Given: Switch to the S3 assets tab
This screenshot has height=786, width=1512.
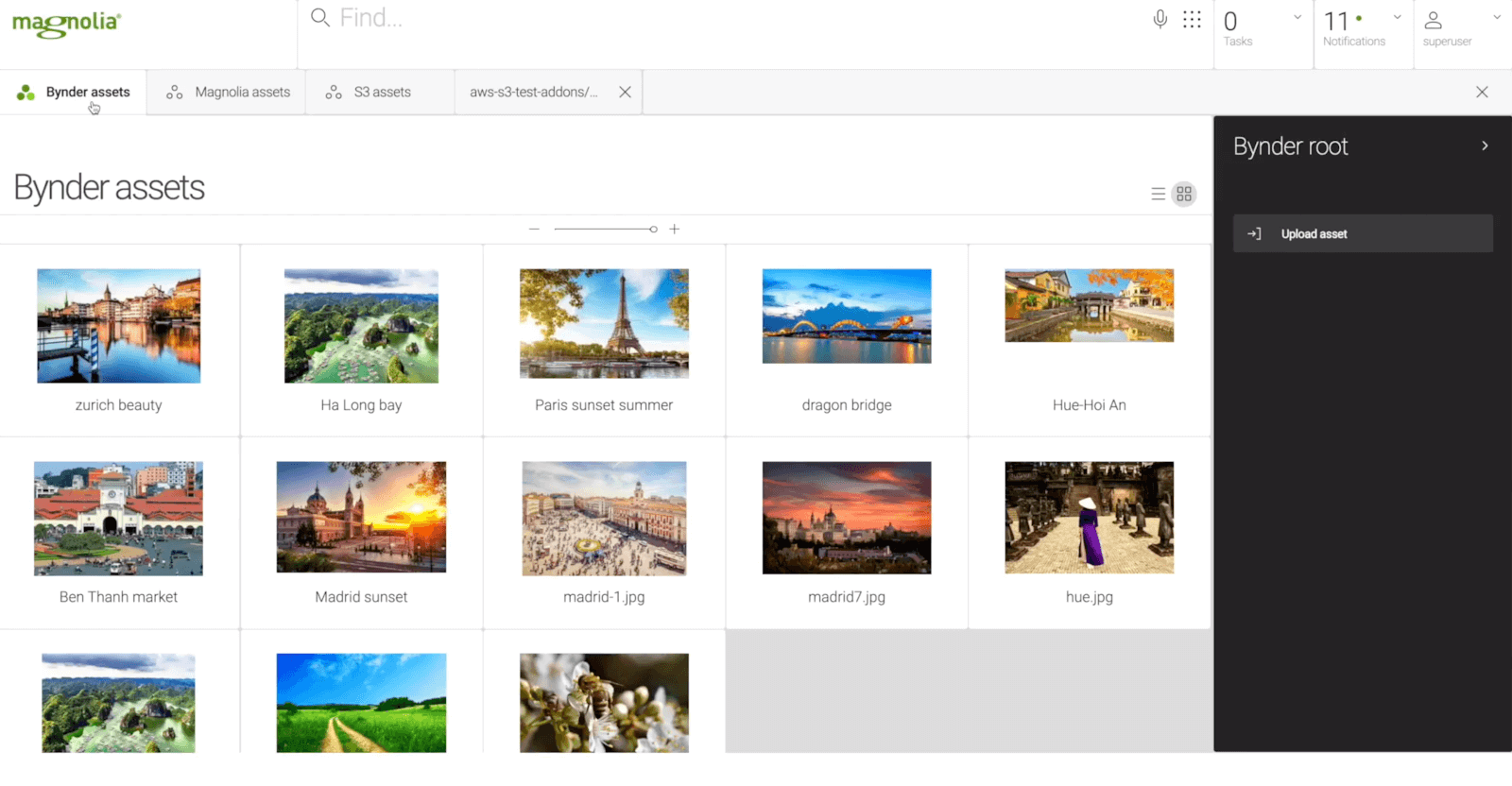Looking at the screenshot, I should point(369,93).
